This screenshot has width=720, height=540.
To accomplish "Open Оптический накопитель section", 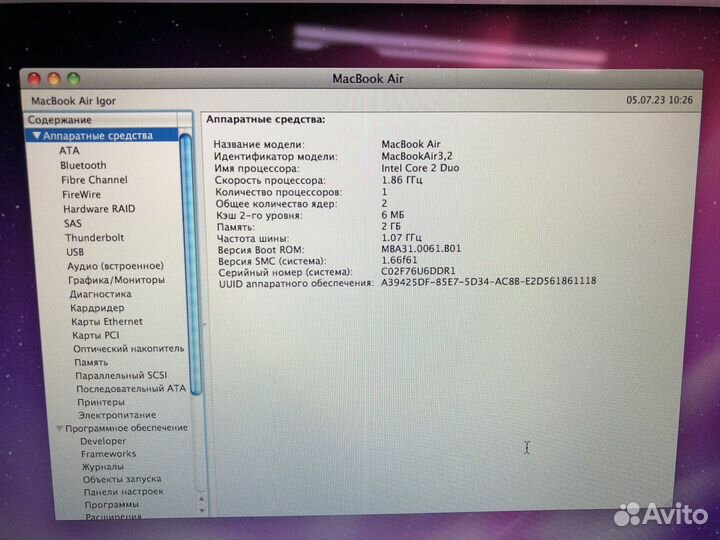I will coord(129,349).
